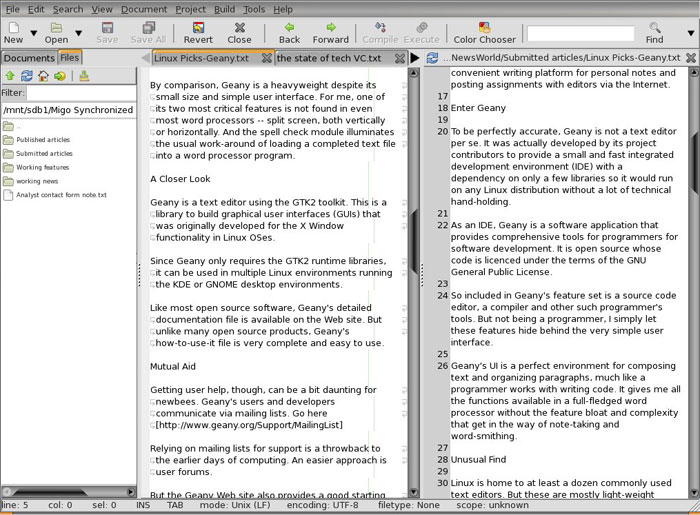Click 'Unusual Find' line in right pane
The width and height of the screenshot is (700, 515).
478,460
